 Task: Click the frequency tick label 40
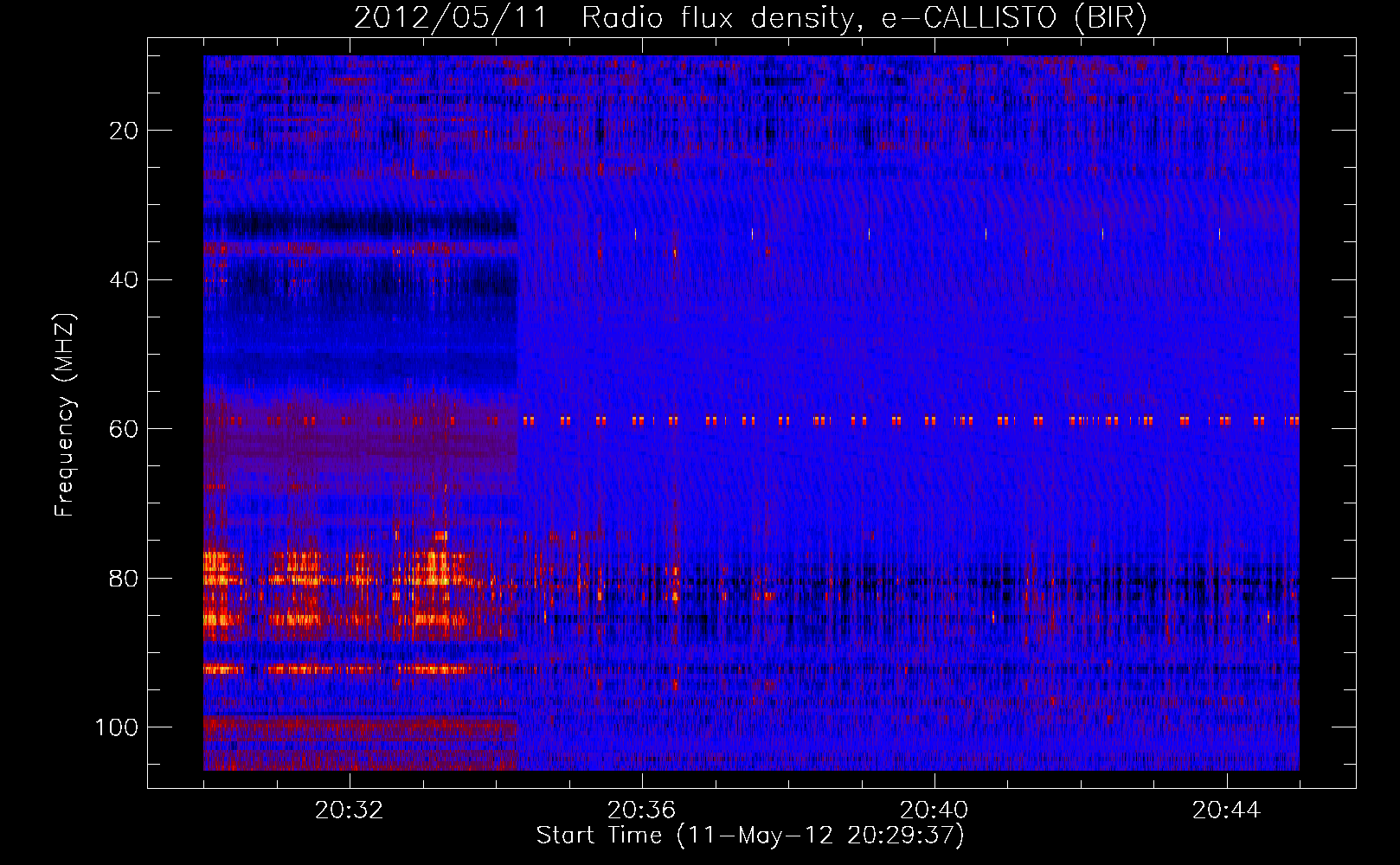pyautogui.click(x=124, y=280)
